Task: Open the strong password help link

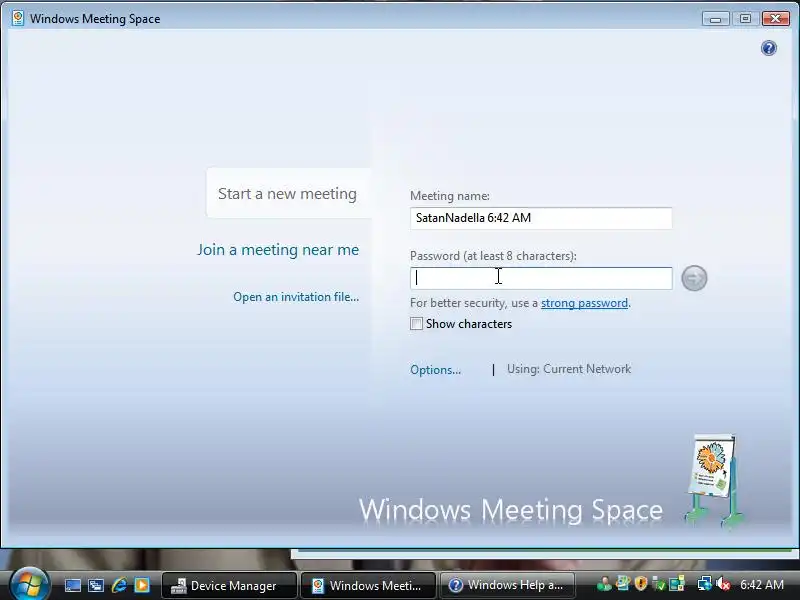Action: (584, 303)
